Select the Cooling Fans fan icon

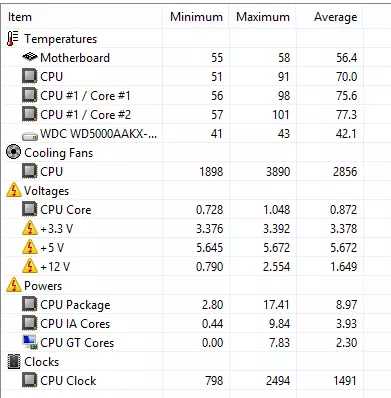point(13,152)
